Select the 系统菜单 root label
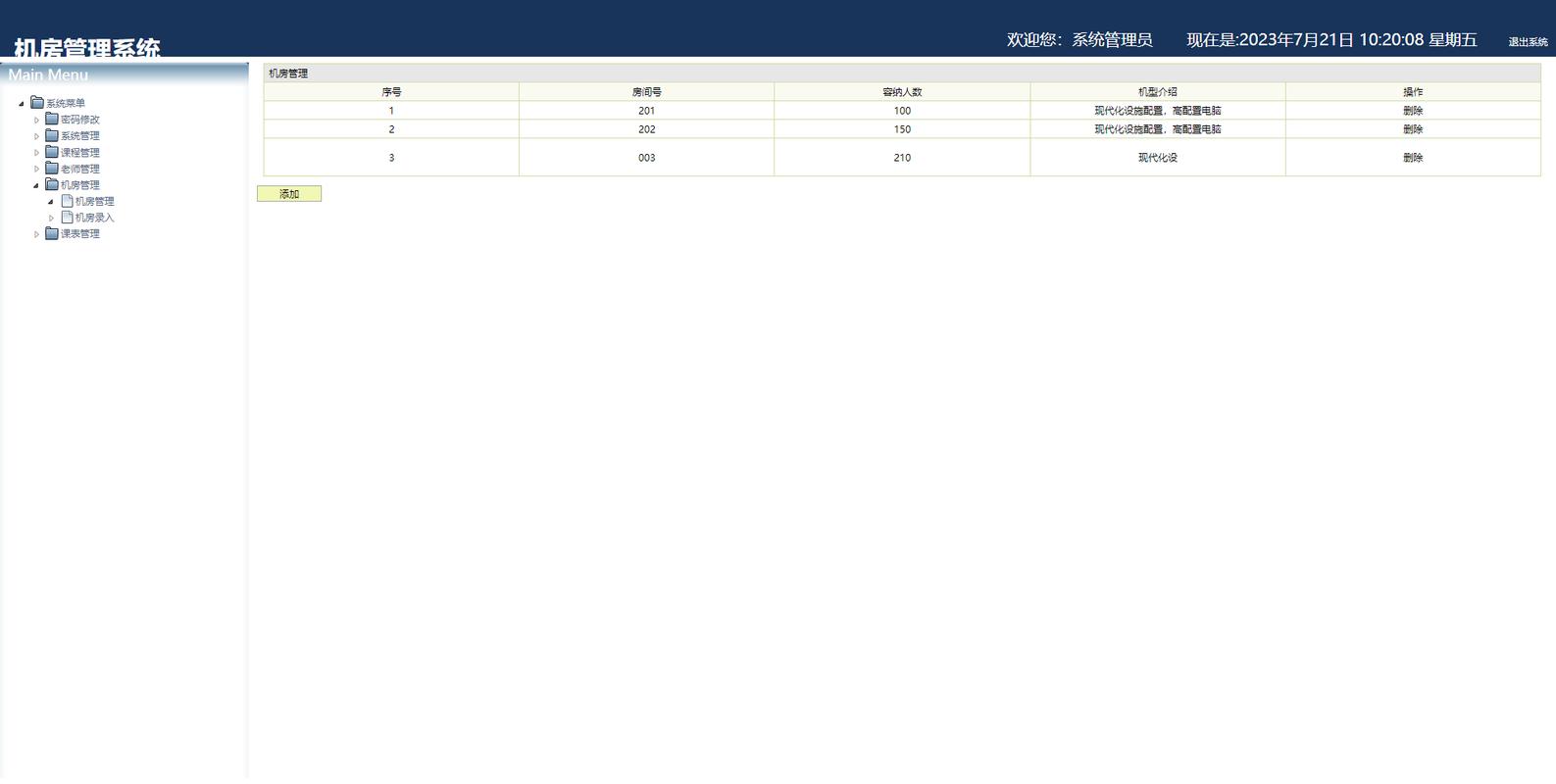Image resolution: width=1556 pixels, height=784 pixels. pos(66,103)
